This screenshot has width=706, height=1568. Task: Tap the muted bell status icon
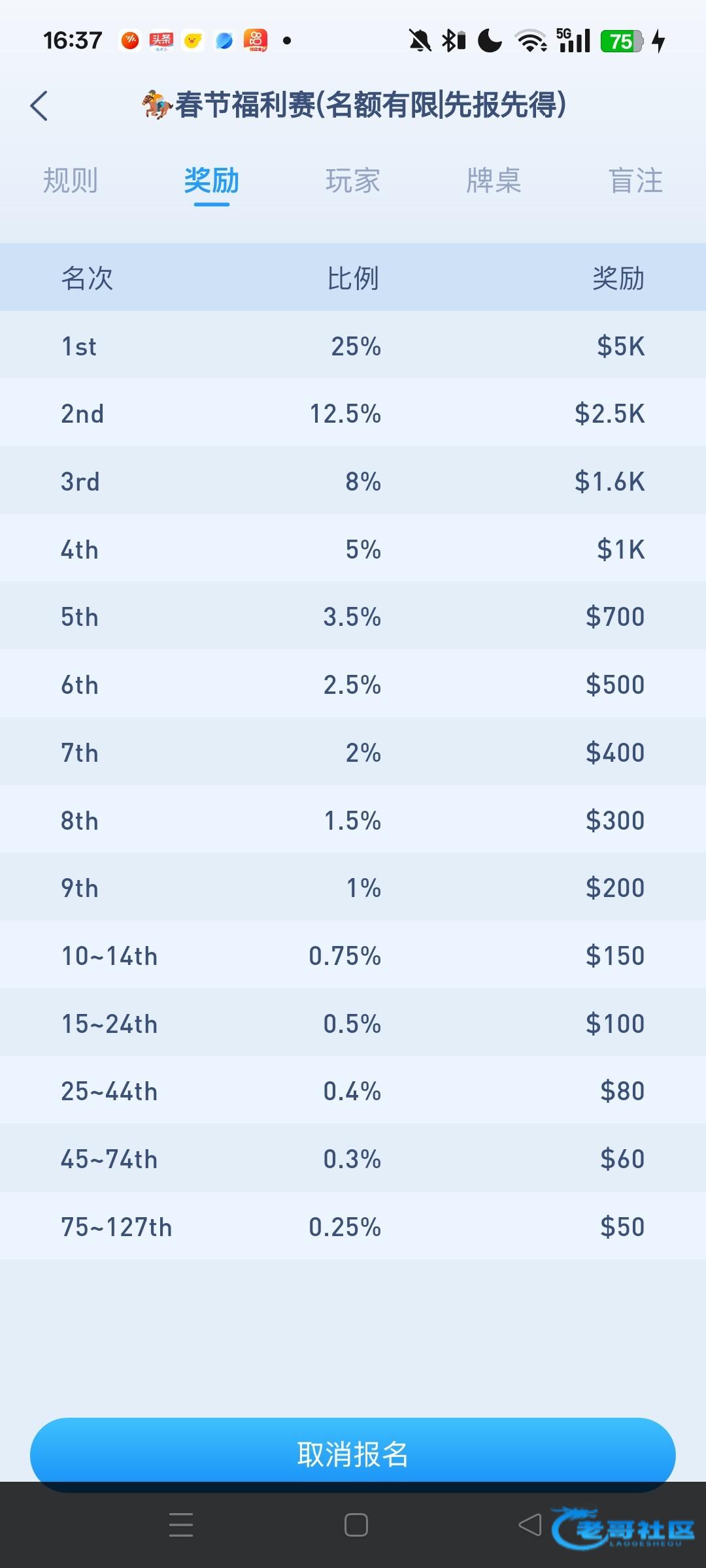point(420,41)
